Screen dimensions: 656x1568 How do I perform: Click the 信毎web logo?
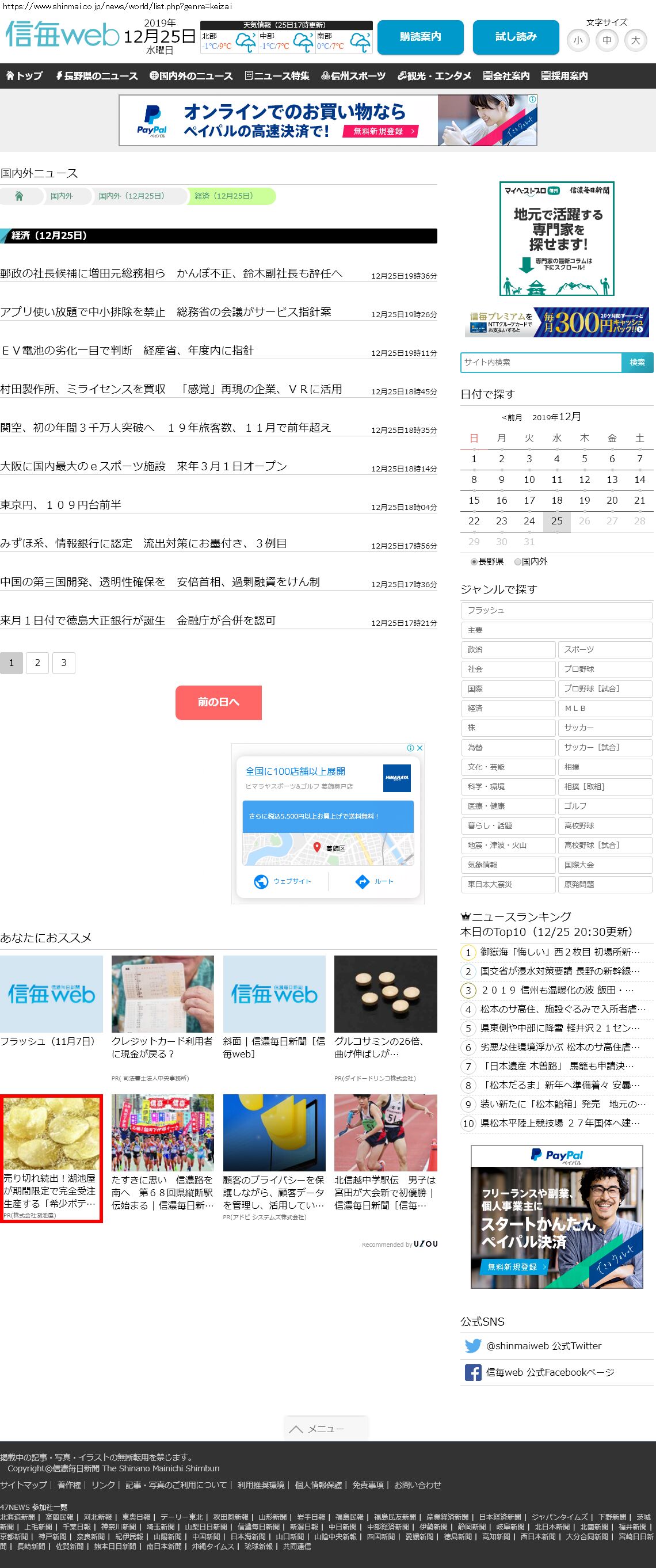[x=62, y=35]
